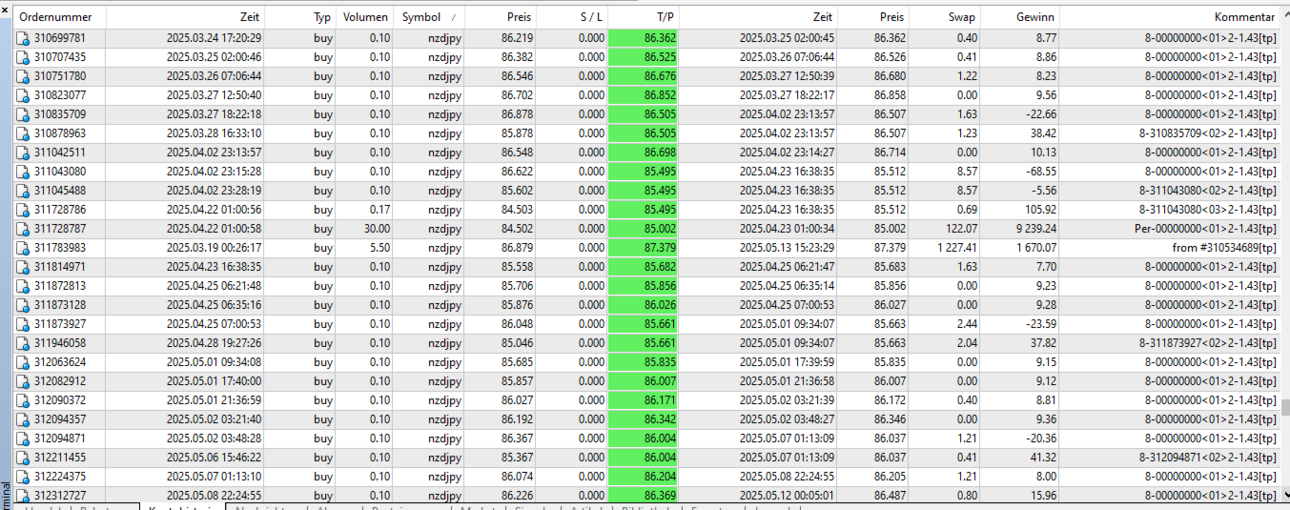Click comment '8-310835709<02>2-1.43[tp]'
Image resolution: width=1290 pixels, height=510 pixels.
[x=1208, y=133]
